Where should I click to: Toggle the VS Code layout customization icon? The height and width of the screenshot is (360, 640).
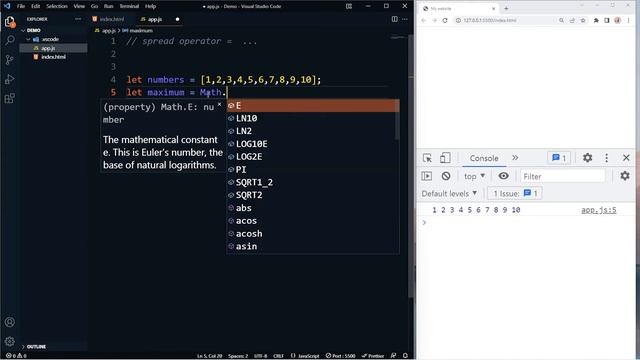pos(349,6)
